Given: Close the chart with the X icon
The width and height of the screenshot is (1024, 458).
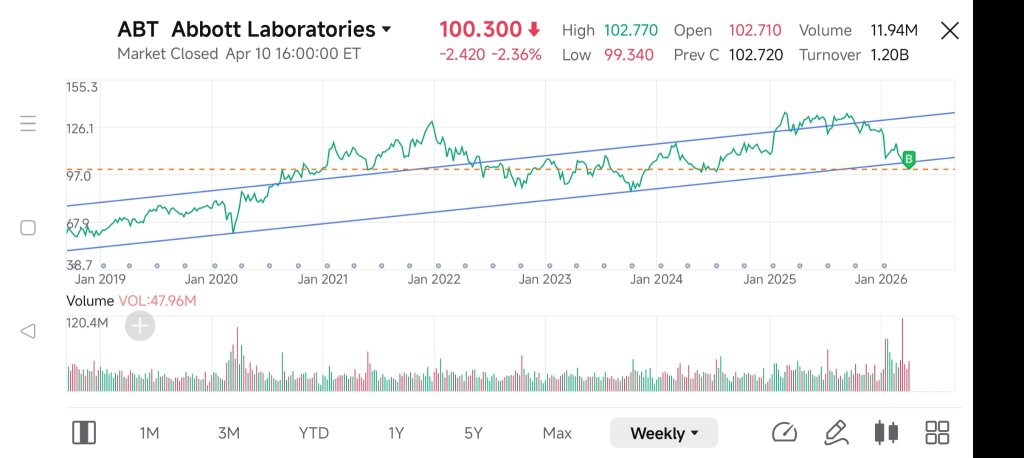Looking at the screenshot, I should tap(950, 31).
